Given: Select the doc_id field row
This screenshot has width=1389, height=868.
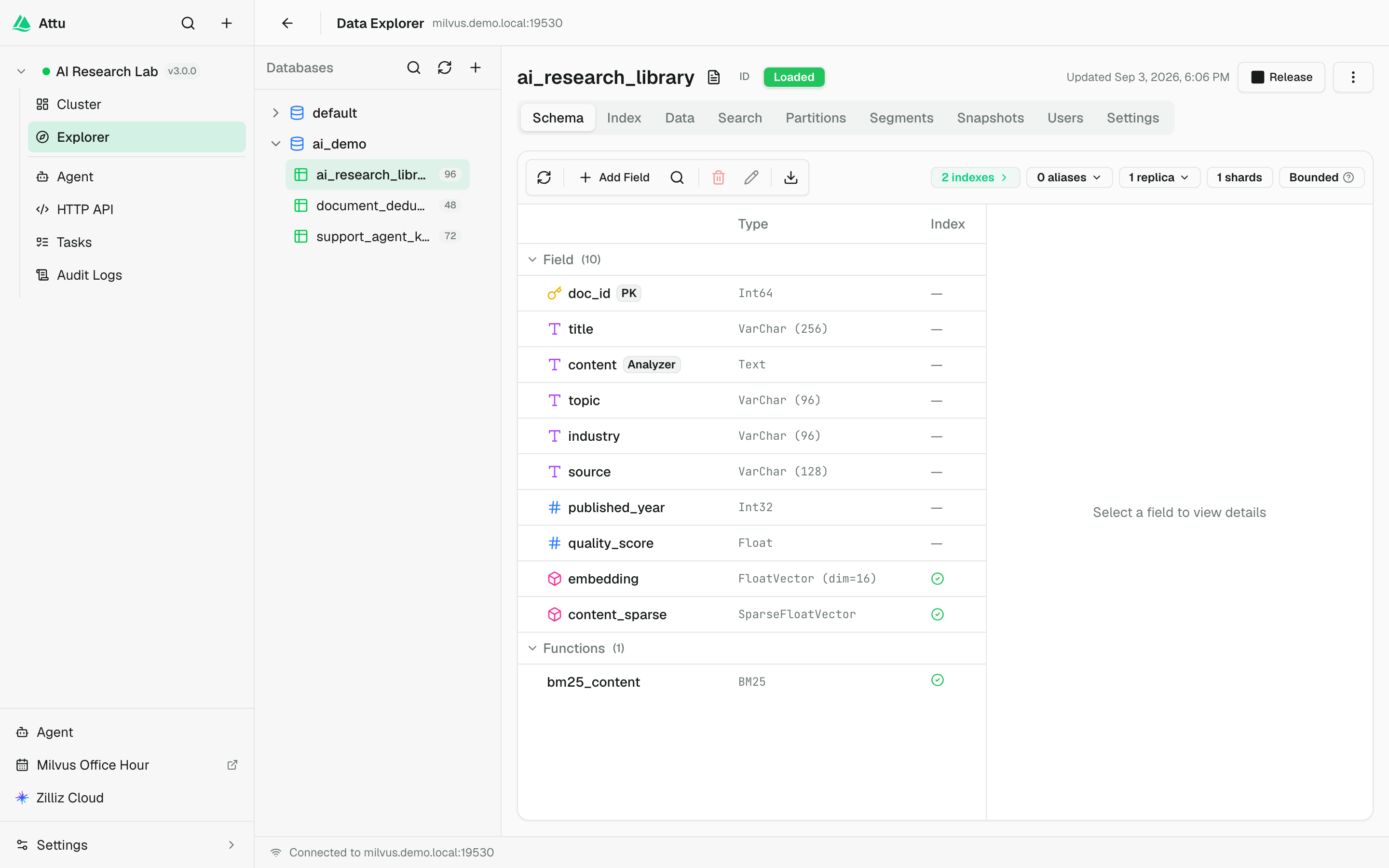Looking at the screenshot, I should tap(751, 293).
